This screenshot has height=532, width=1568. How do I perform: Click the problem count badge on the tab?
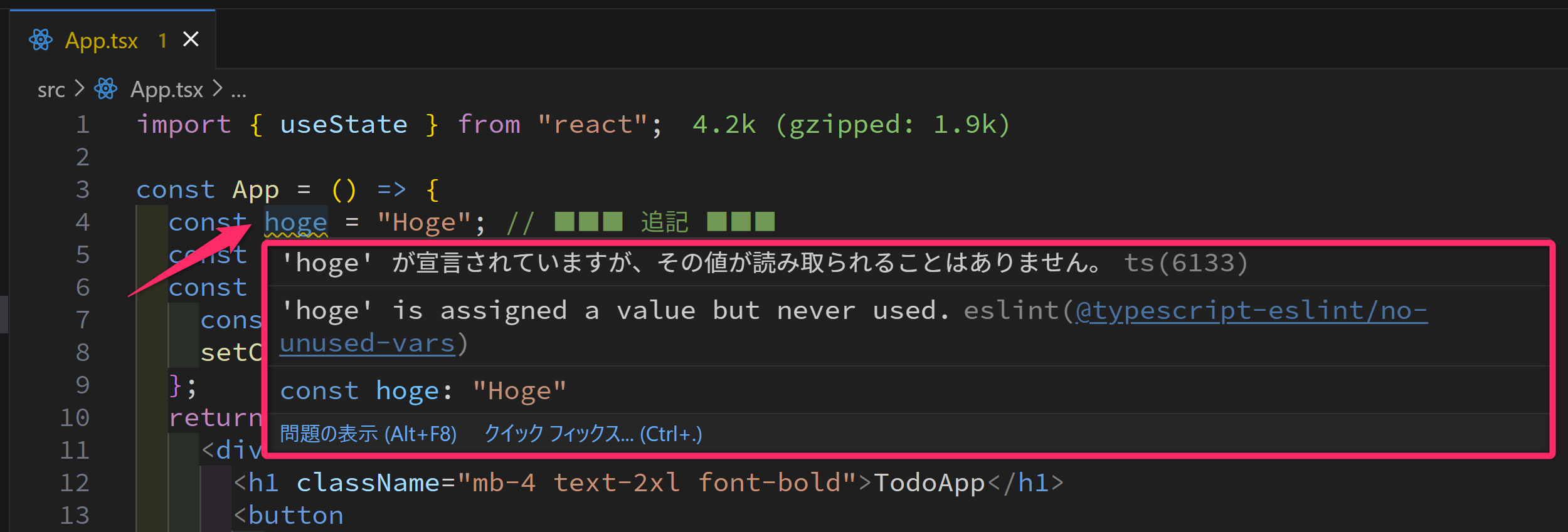click(162, 41)
